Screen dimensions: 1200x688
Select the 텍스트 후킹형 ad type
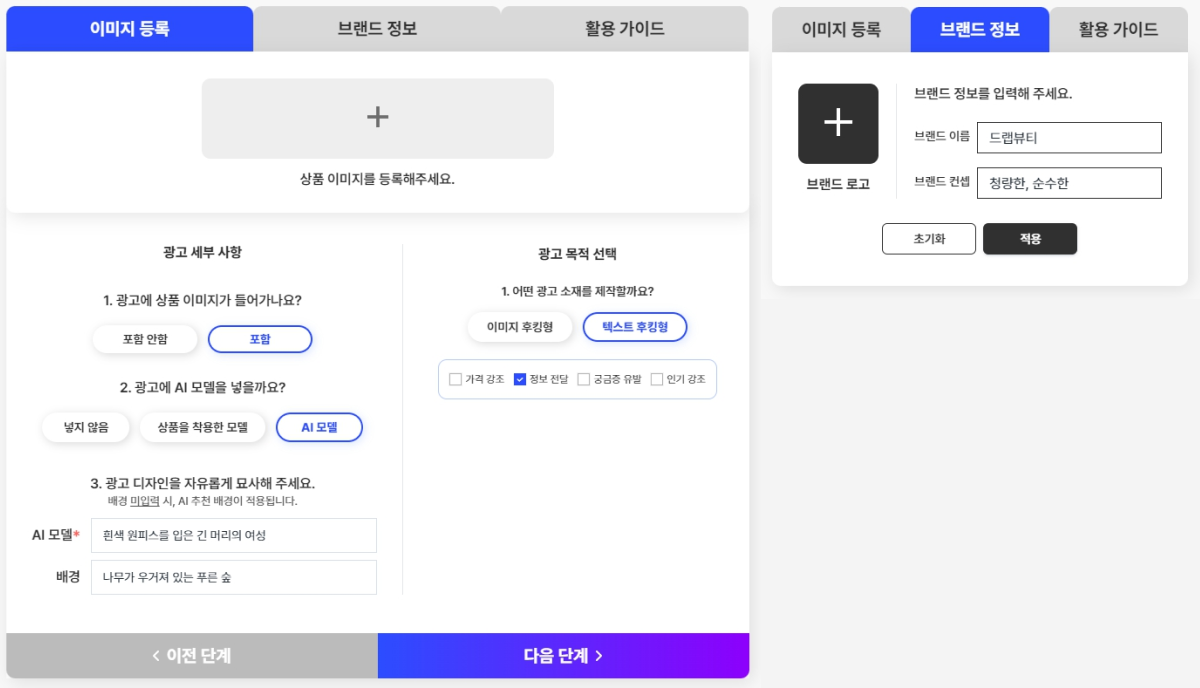click(x=636, y=326)
